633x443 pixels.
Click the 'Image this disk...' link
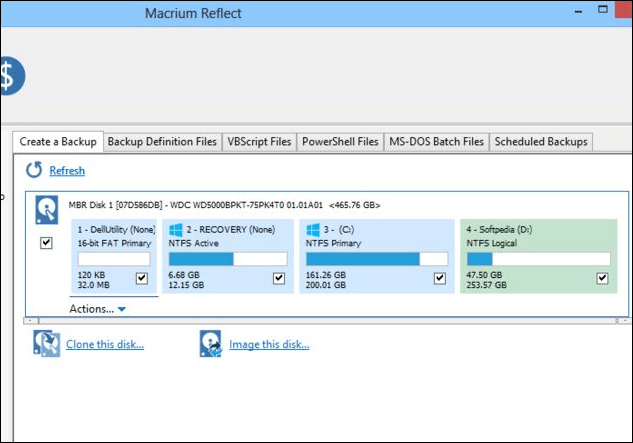269,345
